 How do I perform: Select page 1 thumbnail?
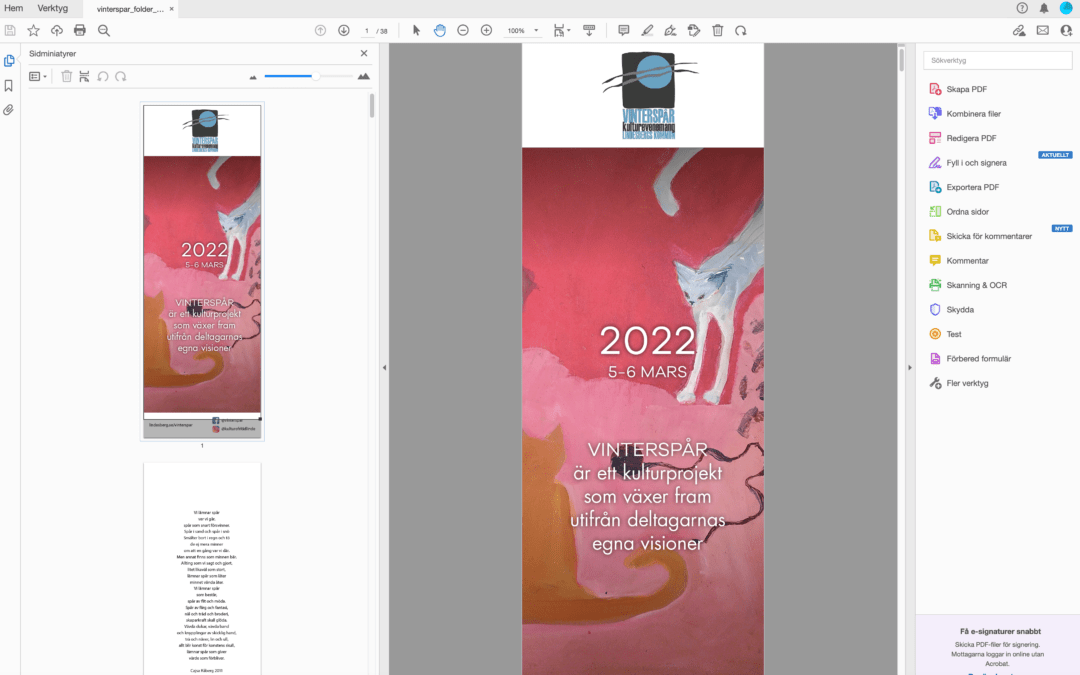(202, 271)
